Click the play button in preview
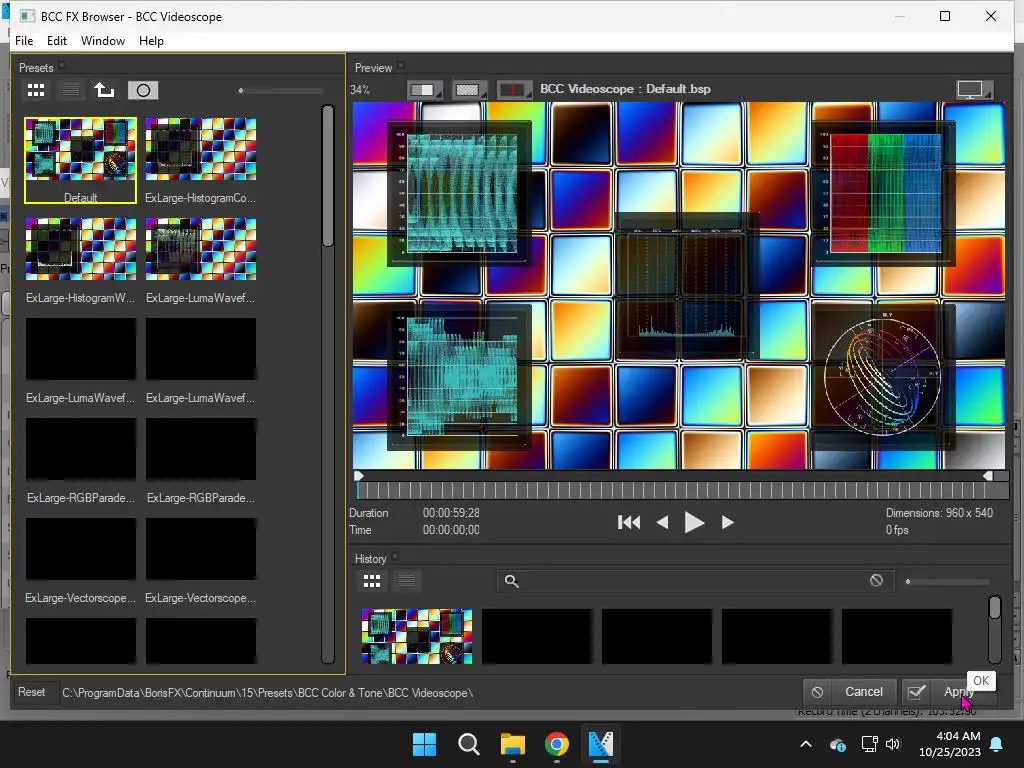The height and width of the screenshot is (768, 1024). click(694, 522)
